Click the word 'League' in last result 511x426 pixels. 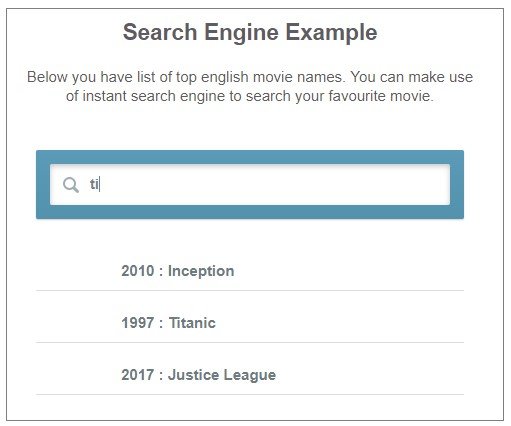tap(250, 375)
